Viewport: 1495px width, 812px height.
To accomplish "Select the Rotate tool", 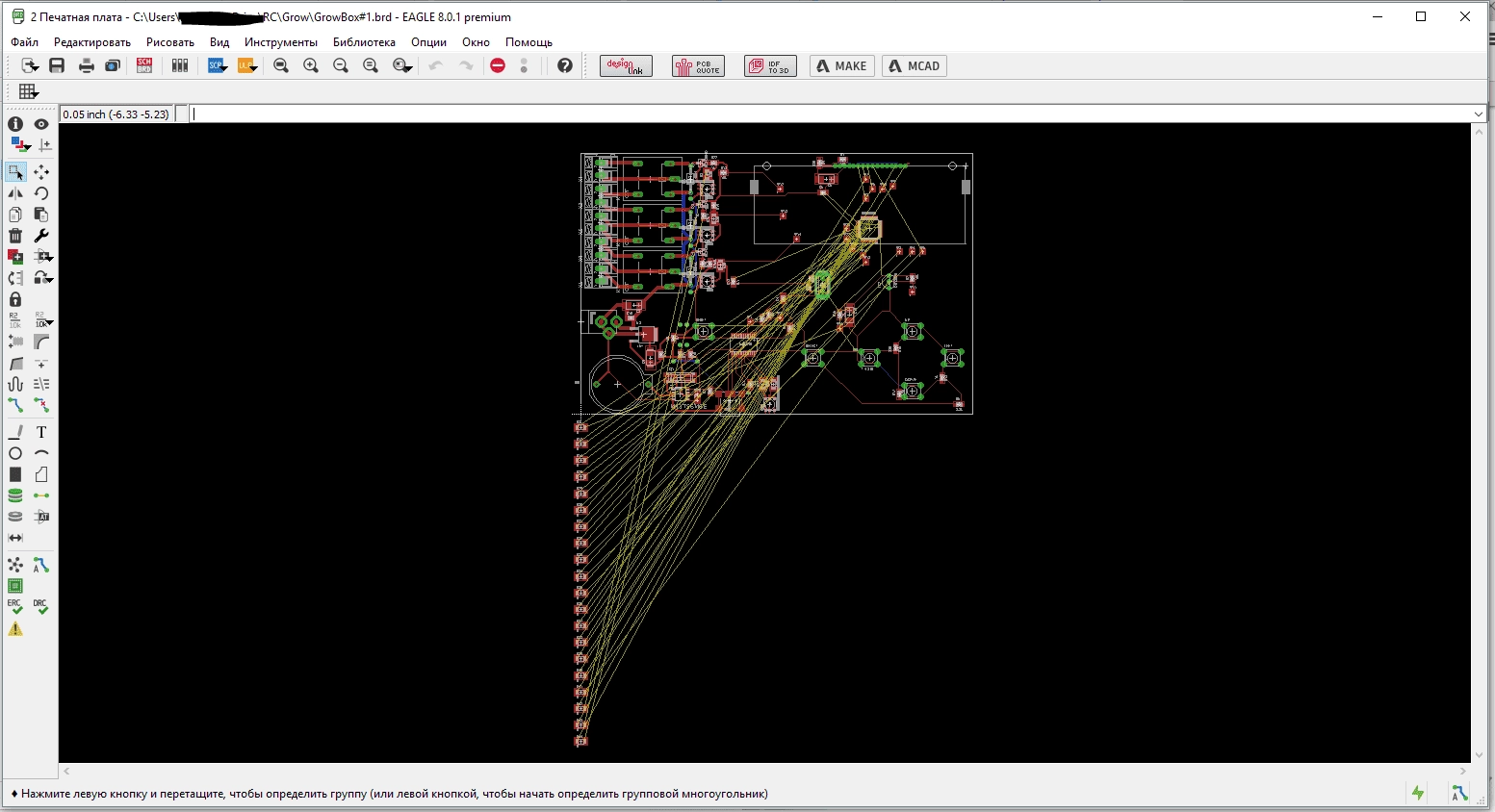I will click(x=41, y=193).
